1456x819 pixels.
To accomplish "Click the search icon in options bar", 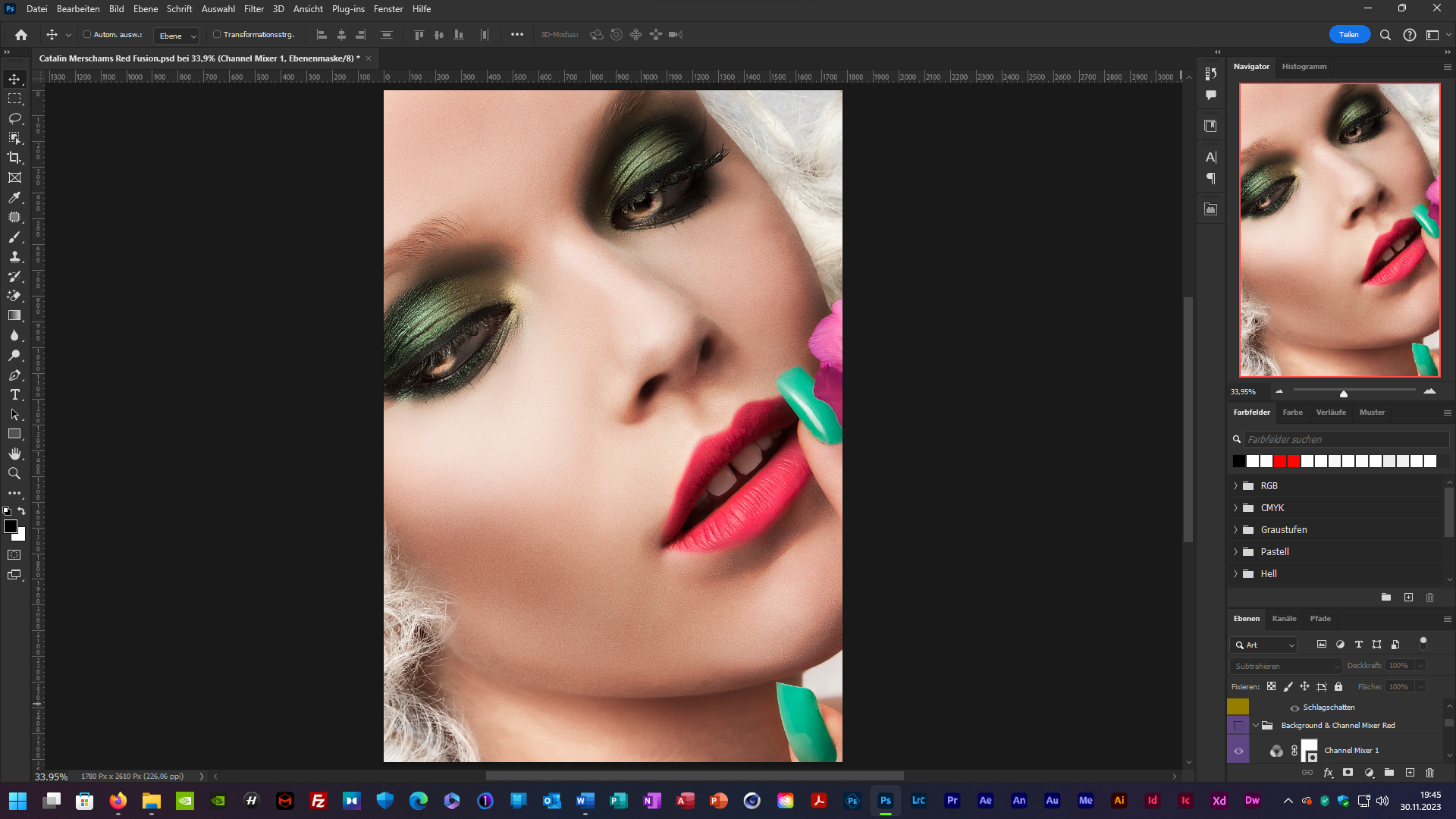I will tap(1385, 35).
